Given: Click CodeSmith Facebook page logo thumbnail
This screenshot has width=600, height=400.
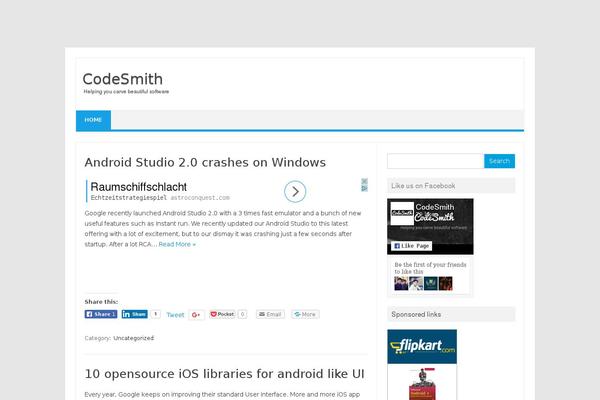Looking at the screenshot, I should click(x=402, y=214).
